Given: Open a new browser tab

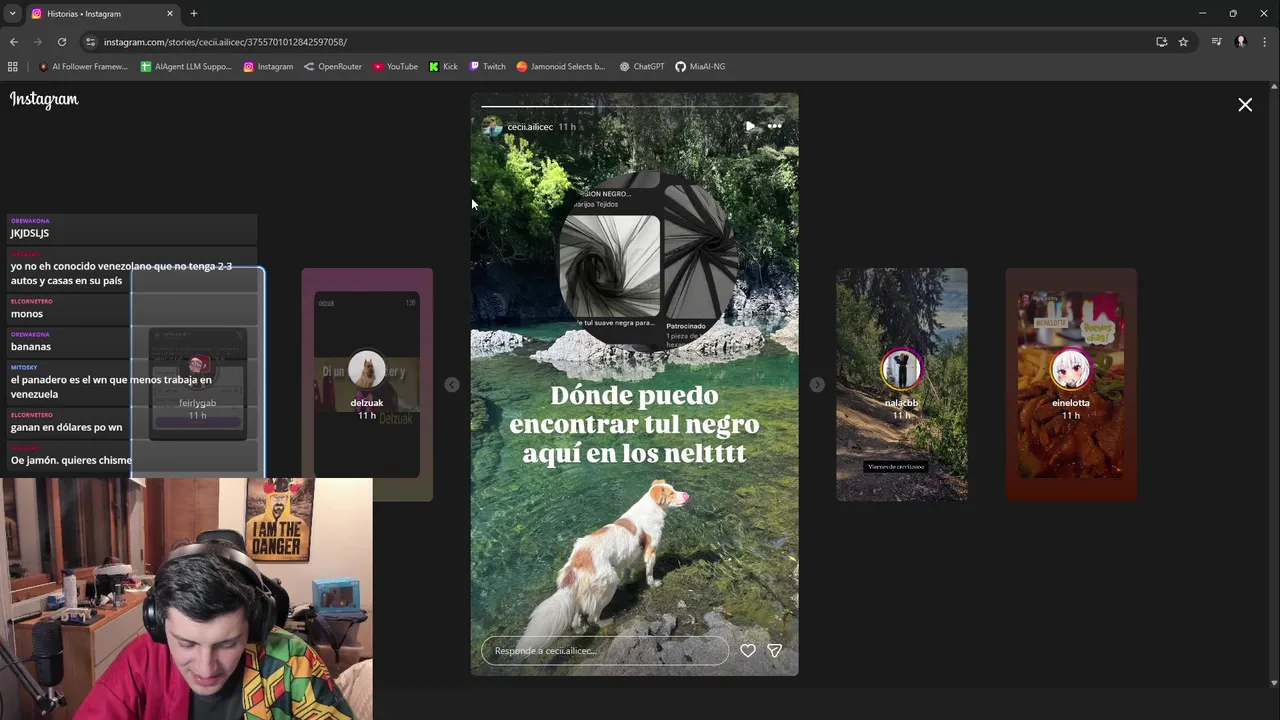Looking at the screenshot, I should coord(194,14).
